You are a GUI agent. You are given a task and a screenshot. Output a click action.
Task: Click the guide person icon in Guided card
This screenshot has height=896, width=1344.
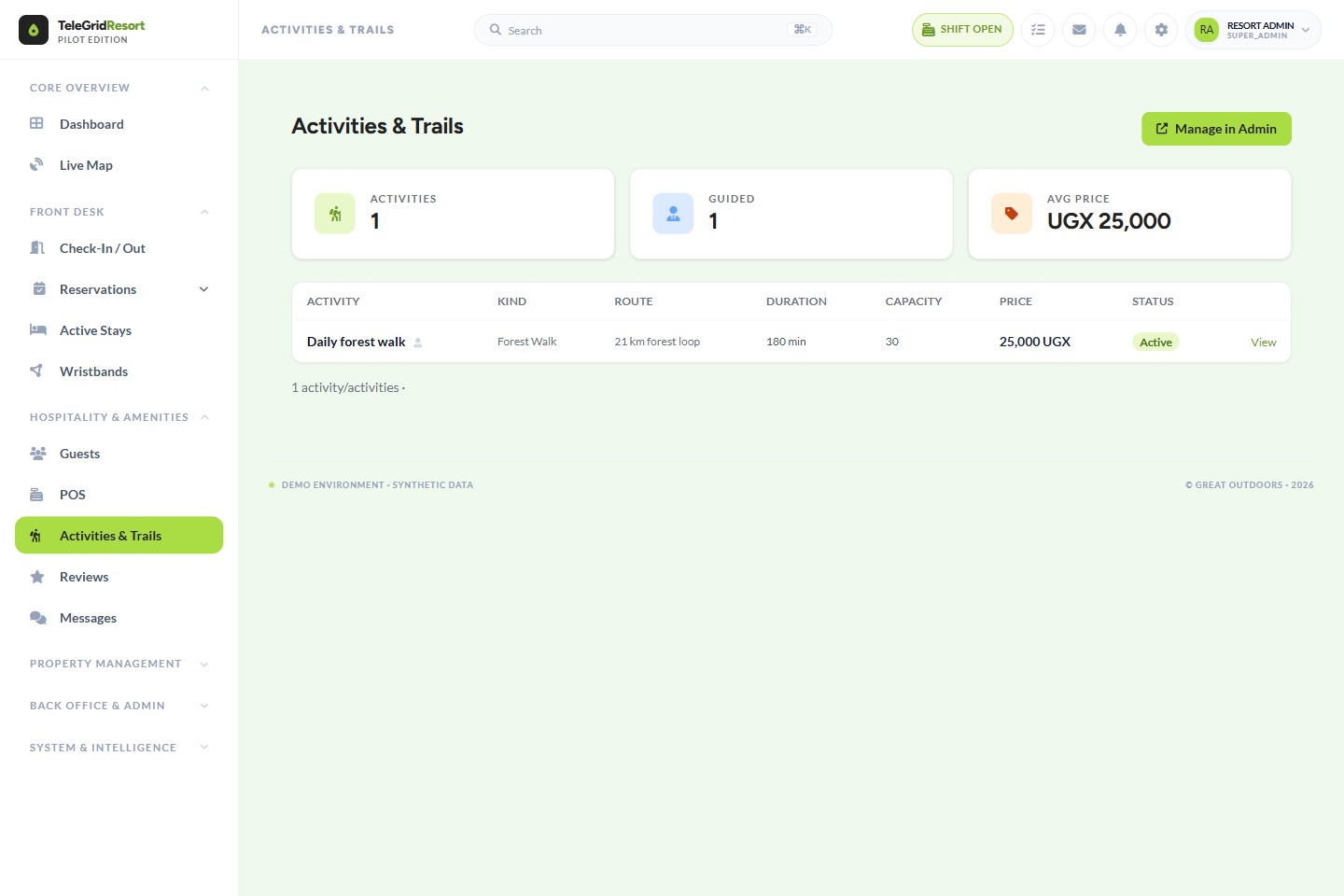pyautogui.click(x=673, y=214)
